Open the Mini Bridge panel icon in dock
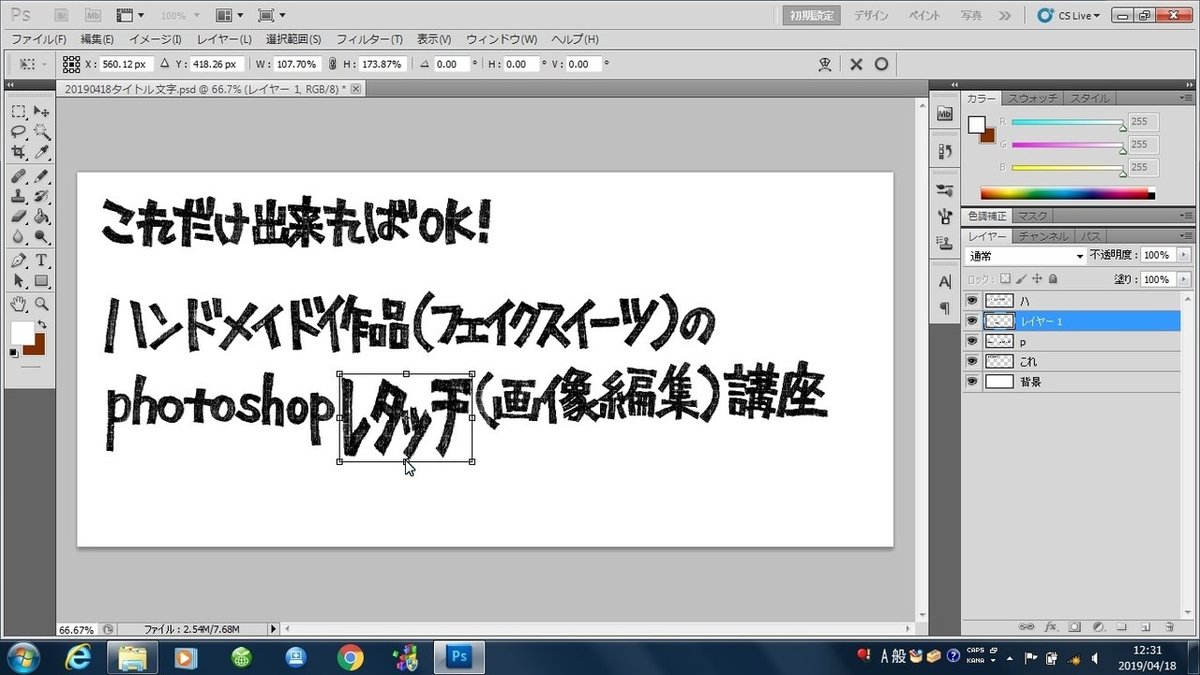 [x=944, y=114]
